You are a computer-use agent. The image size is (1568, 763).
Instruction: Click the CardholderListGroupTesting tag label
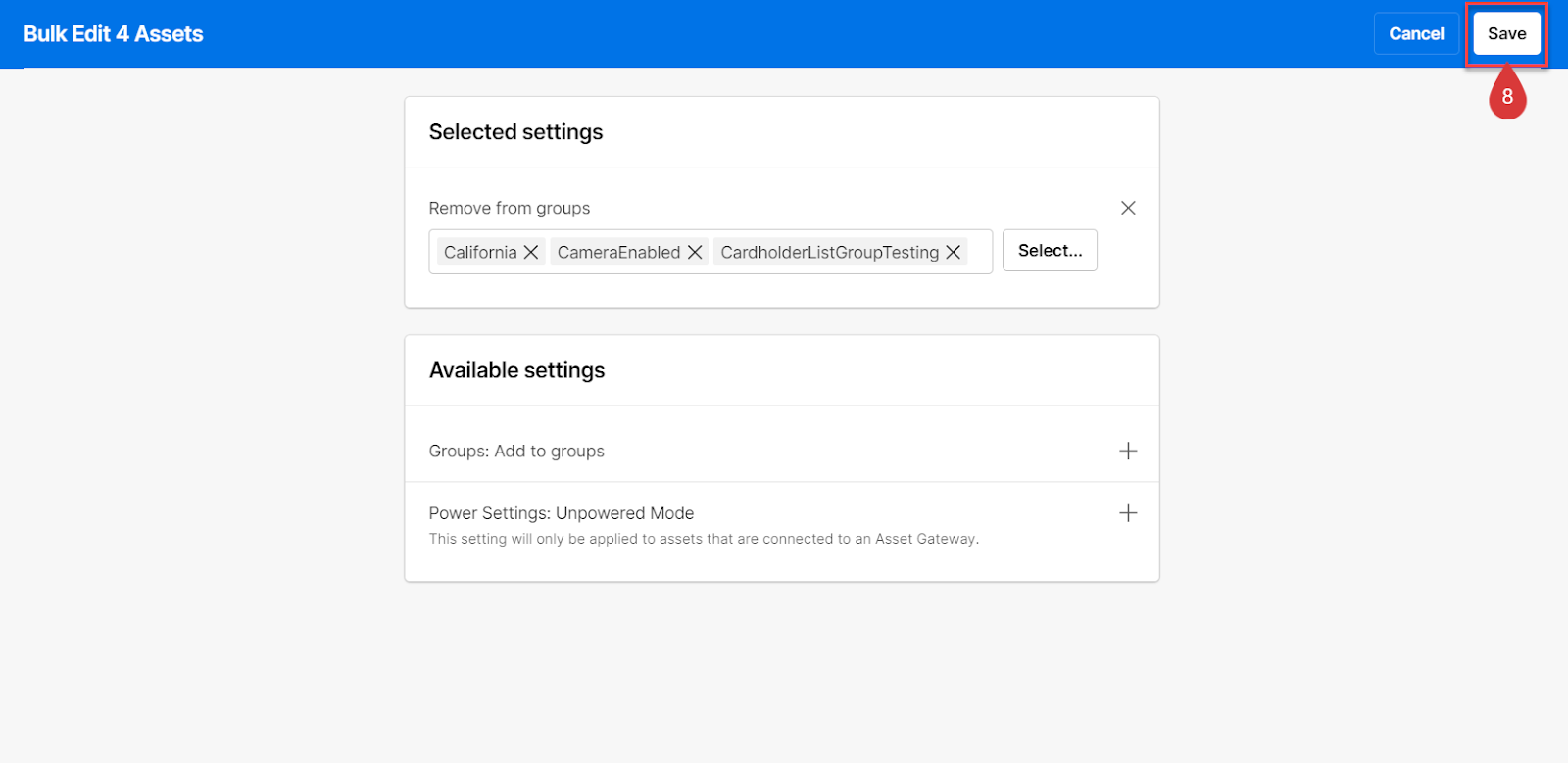pos(829,252)
